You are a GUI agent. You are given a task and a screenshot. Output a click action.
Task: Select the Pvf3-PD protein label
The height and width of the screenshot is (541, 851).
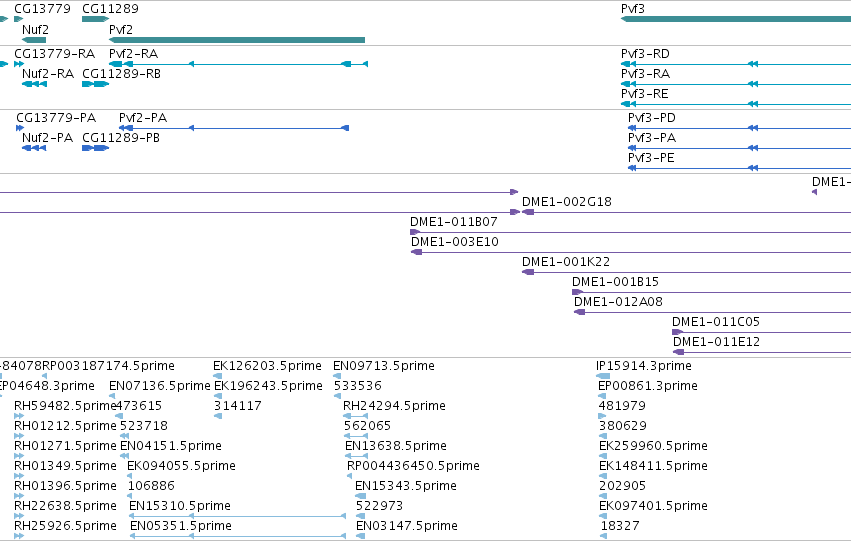point(652,118)
